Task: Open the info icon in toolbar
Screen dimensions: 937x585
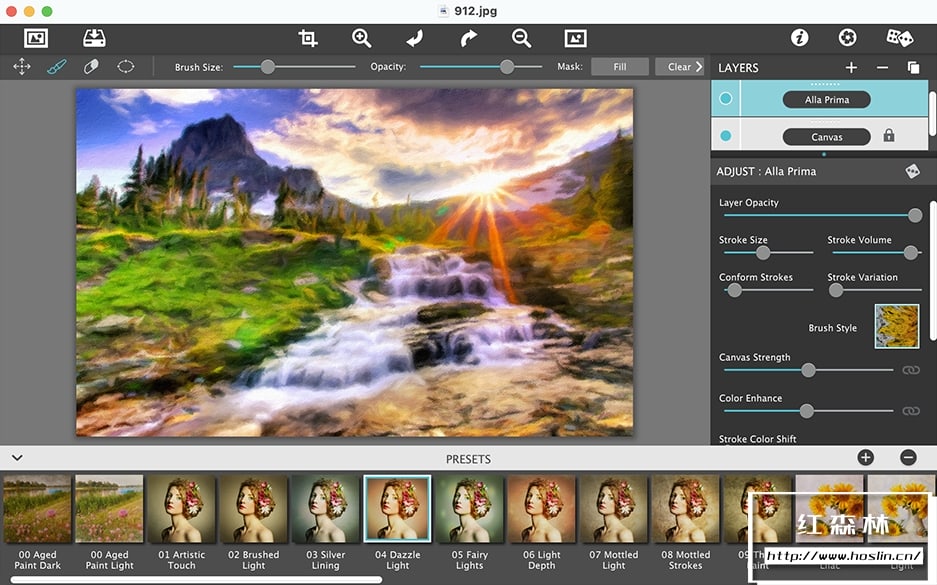Action: pyautogui.click(x=799, y=38)
